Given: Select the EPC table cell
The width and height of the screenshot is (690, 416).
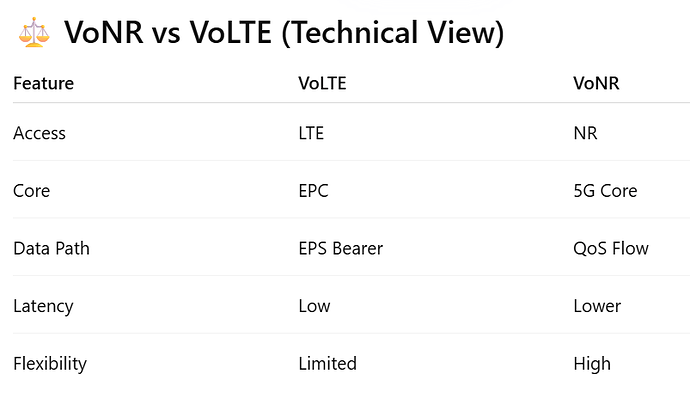Looking at the screenshot, I should (x=313, y=190).
